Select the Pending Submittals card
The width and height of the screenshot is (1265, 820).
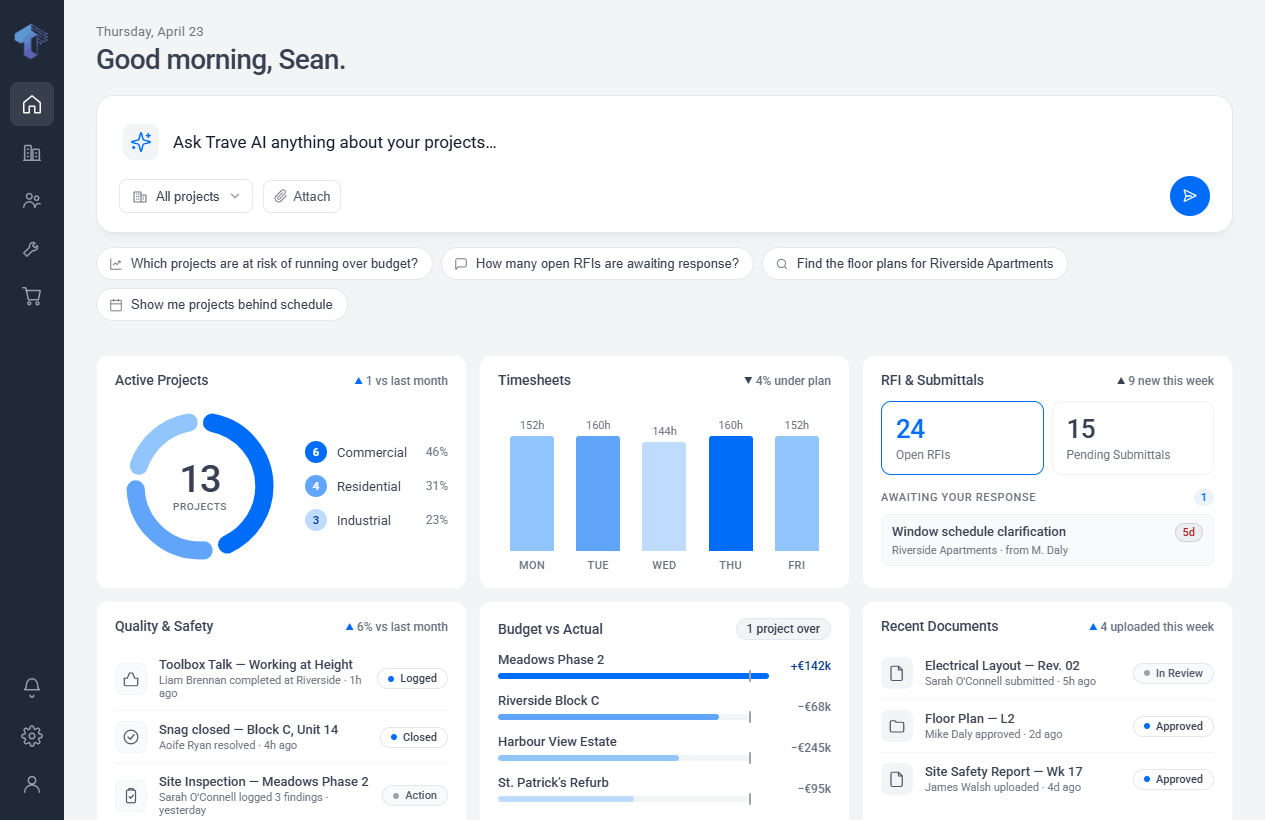click(1133, 438)
